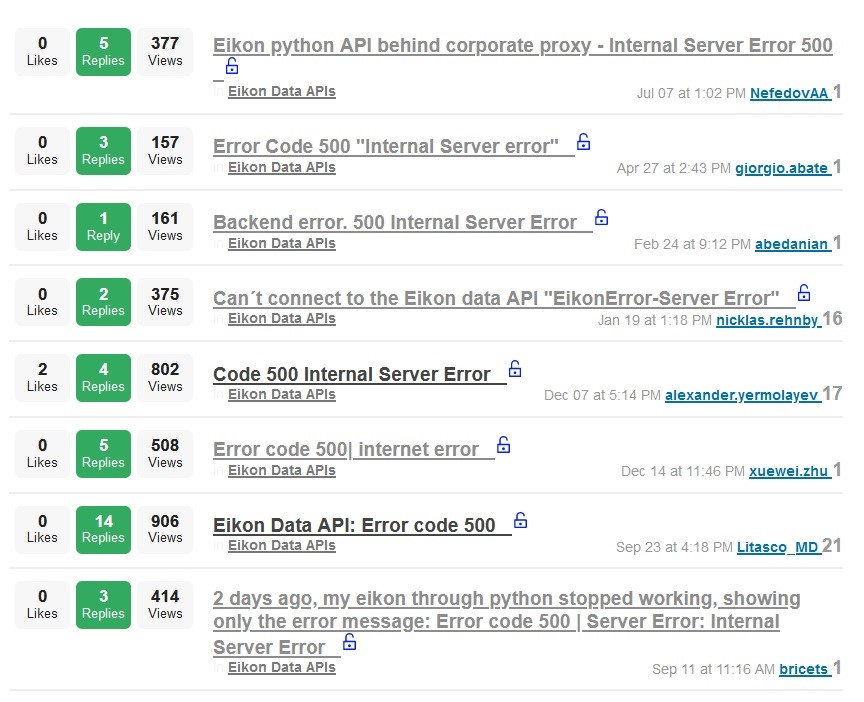Click lock icon after 'EikonError-Server Error' title
The image size is (864, 702).
point(804,293)
